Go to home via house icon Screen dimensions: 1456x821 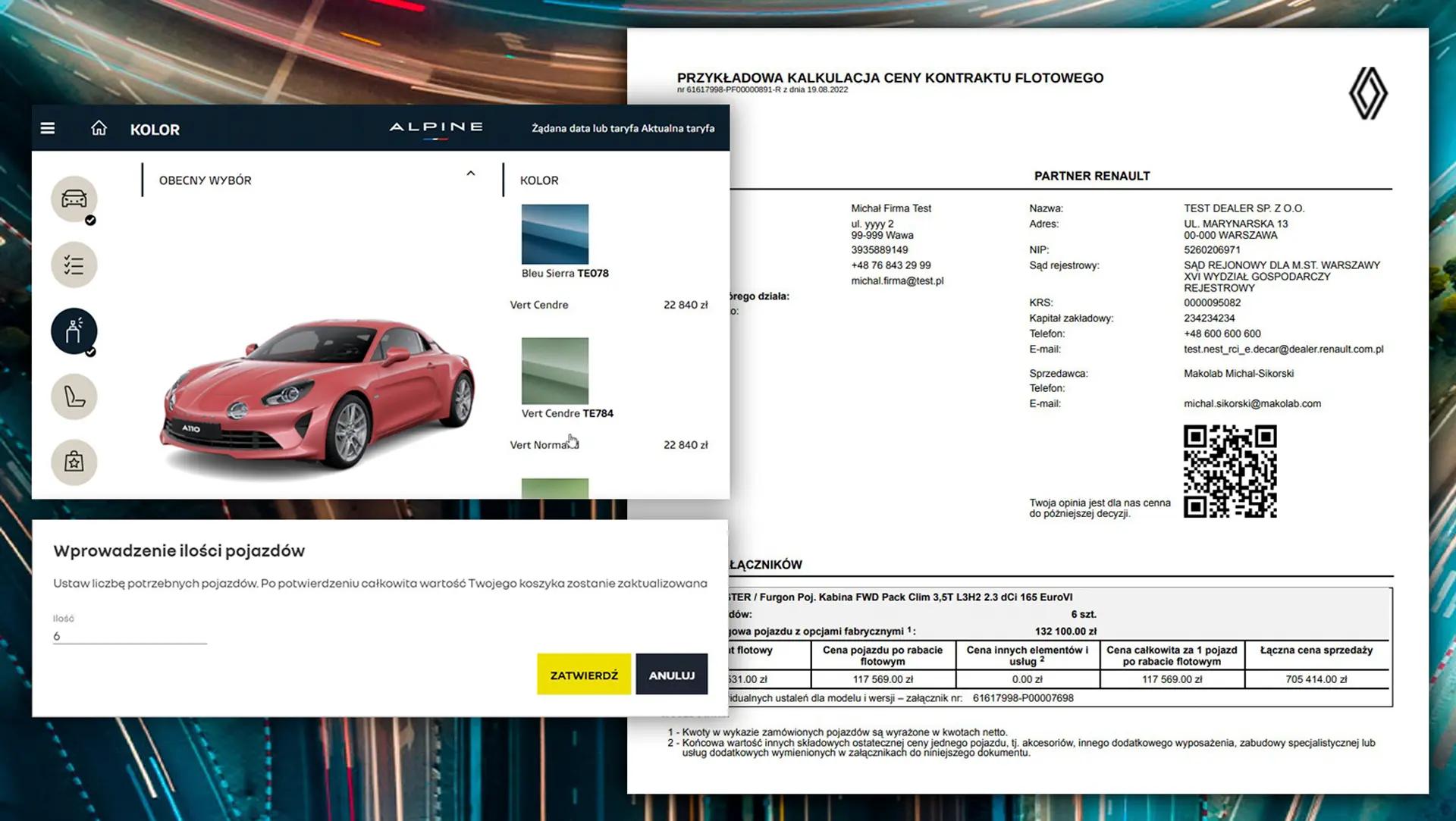coord(99,128)
